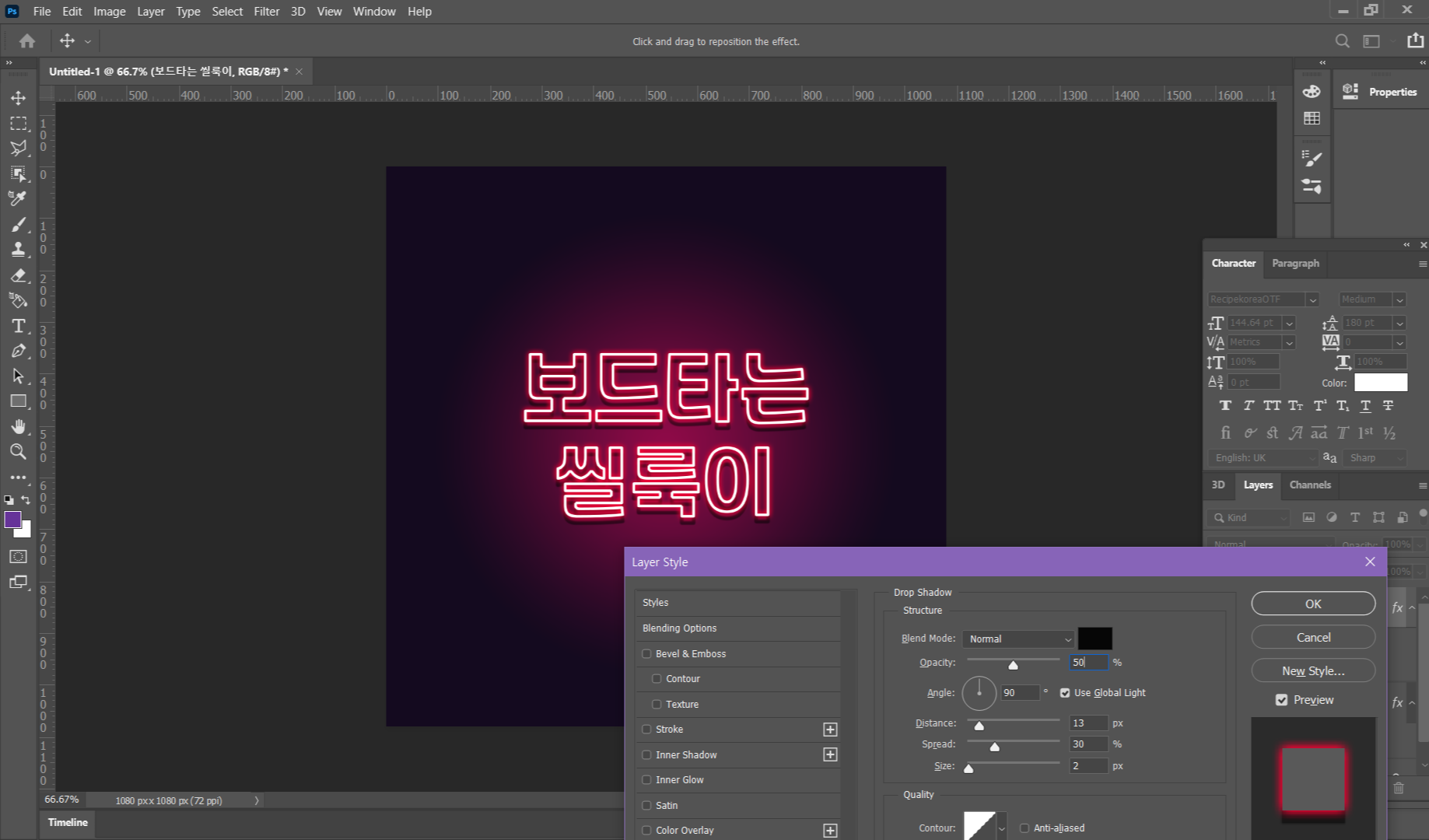Viewport: 1429px width, 840px height.
Task: Toggle the Preview checkbox
Action: click(1282, 700)
